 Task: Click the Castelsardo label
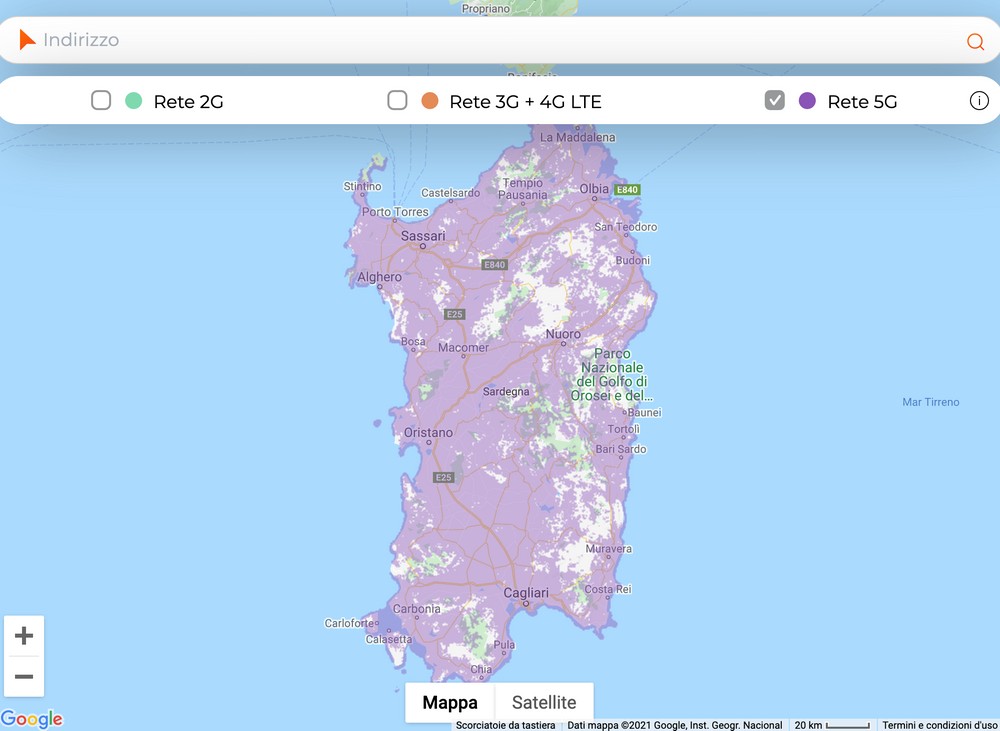450,193
